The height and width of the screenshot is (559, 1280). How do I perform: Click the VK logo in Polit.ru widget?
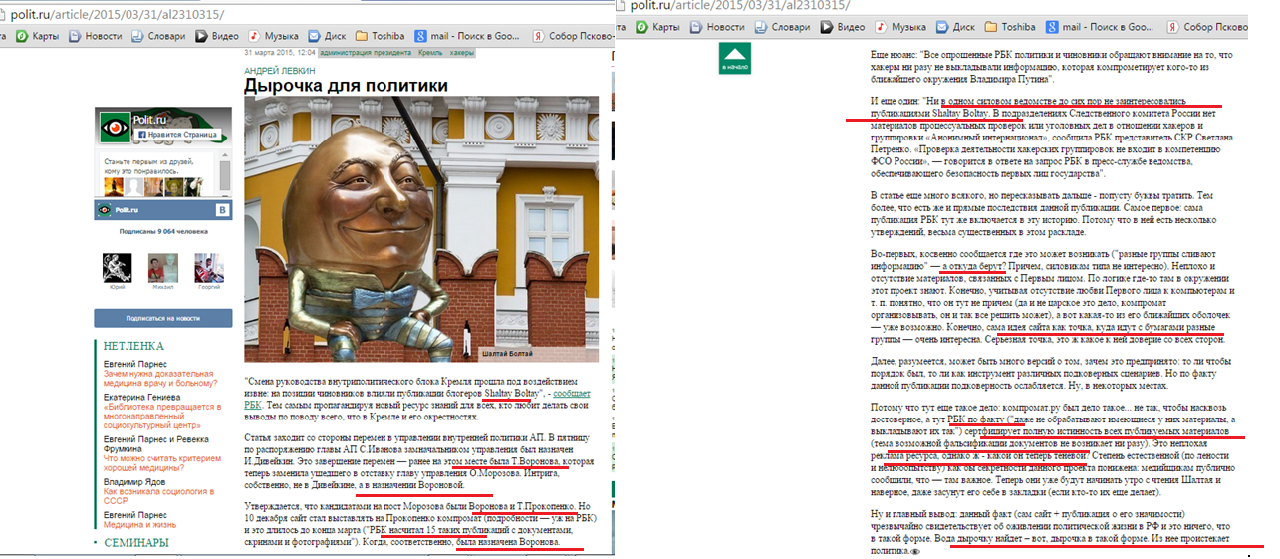click(223, 210)
